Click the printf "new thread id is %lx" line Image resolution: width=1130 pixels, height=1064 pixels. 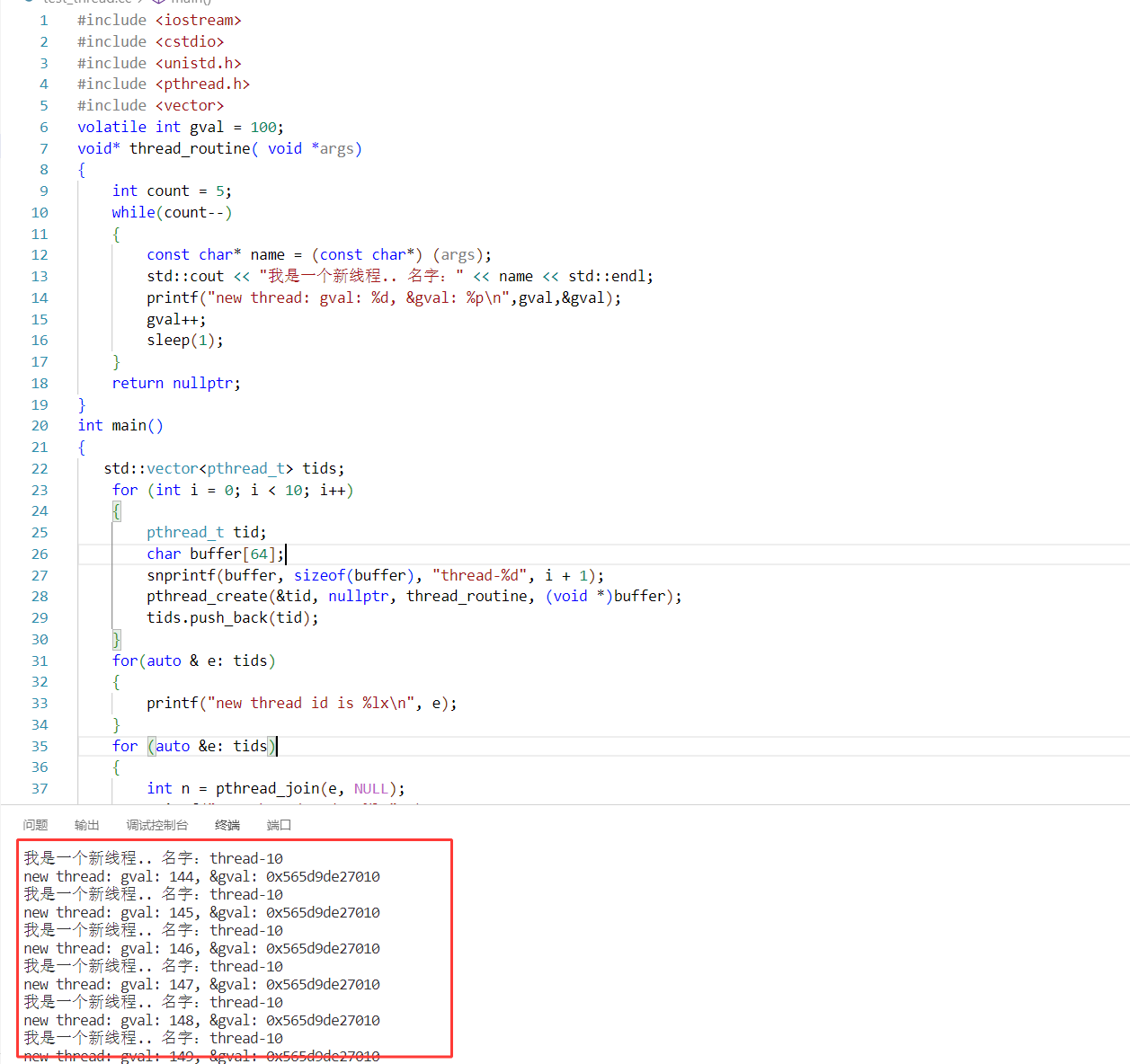pos(302,703)
